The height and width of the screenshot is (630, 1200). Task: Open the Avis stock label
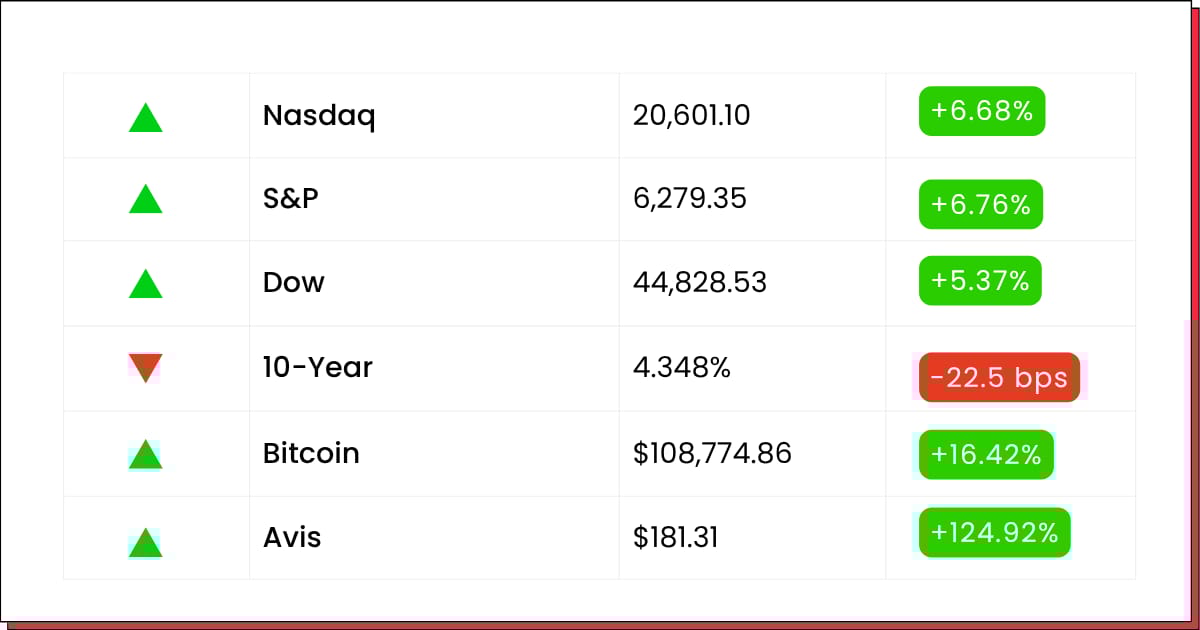pyautogui.click(x=292, y=537)
